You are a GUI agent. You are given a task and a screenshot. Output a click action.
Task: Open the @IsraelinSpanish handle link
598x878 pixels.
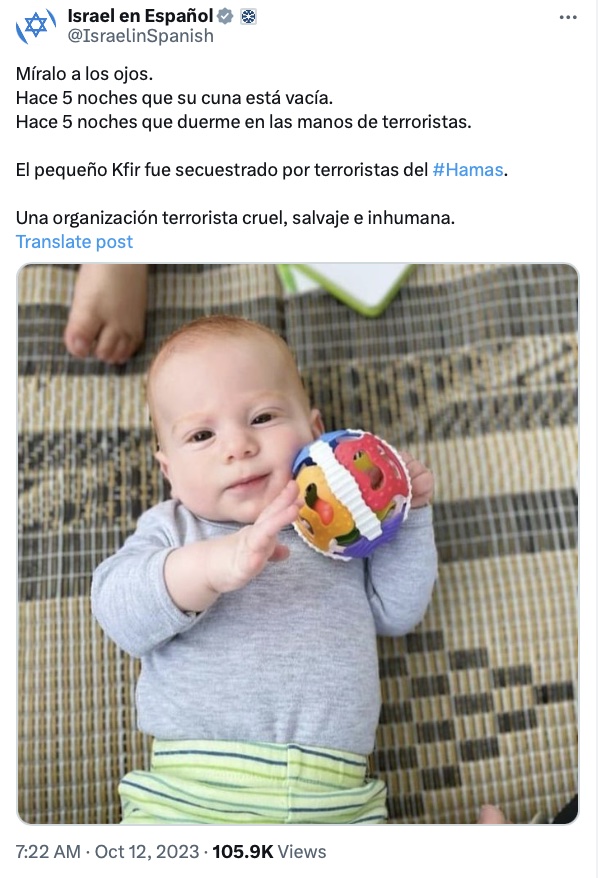(141, 36)
